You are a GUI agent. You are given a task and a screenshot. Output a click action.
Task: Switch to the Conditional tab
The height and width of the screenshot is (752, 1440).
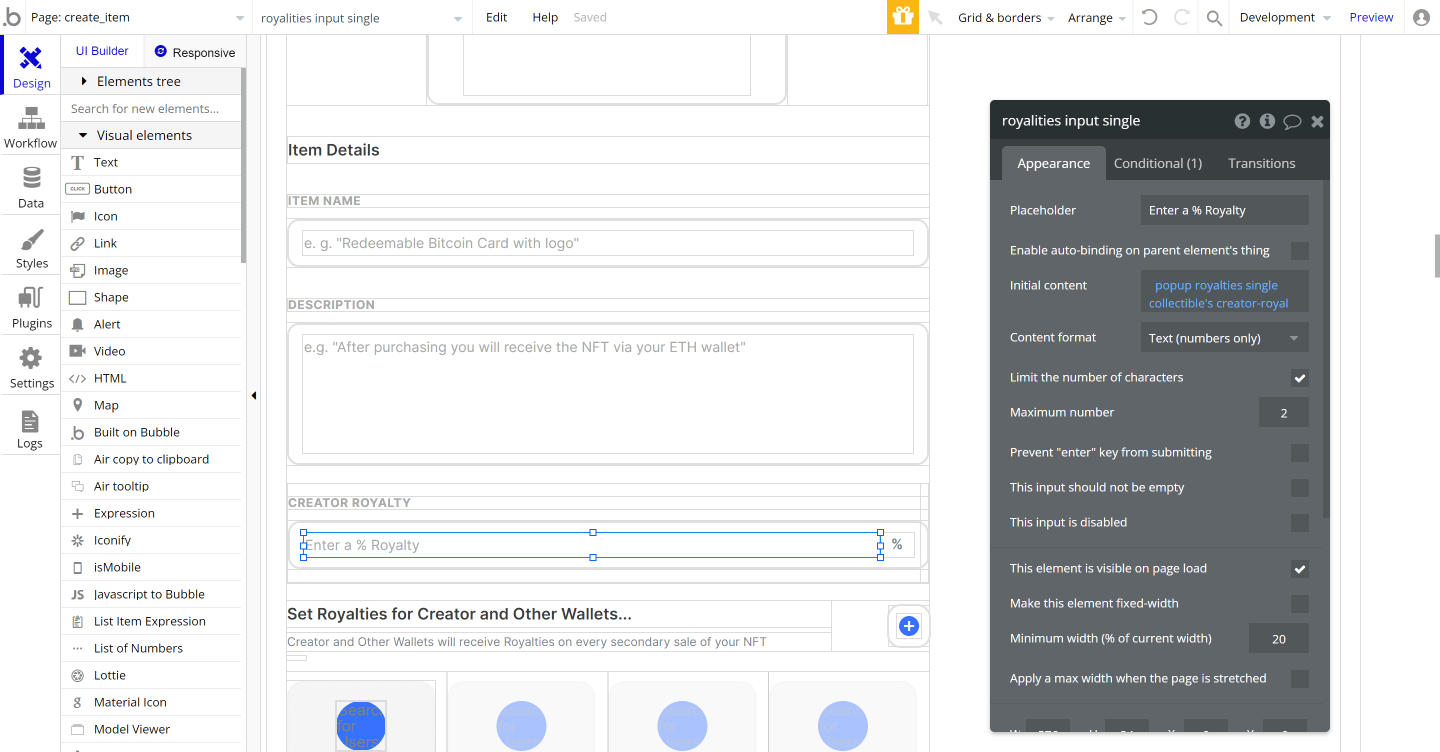[x=1157, y=162]
